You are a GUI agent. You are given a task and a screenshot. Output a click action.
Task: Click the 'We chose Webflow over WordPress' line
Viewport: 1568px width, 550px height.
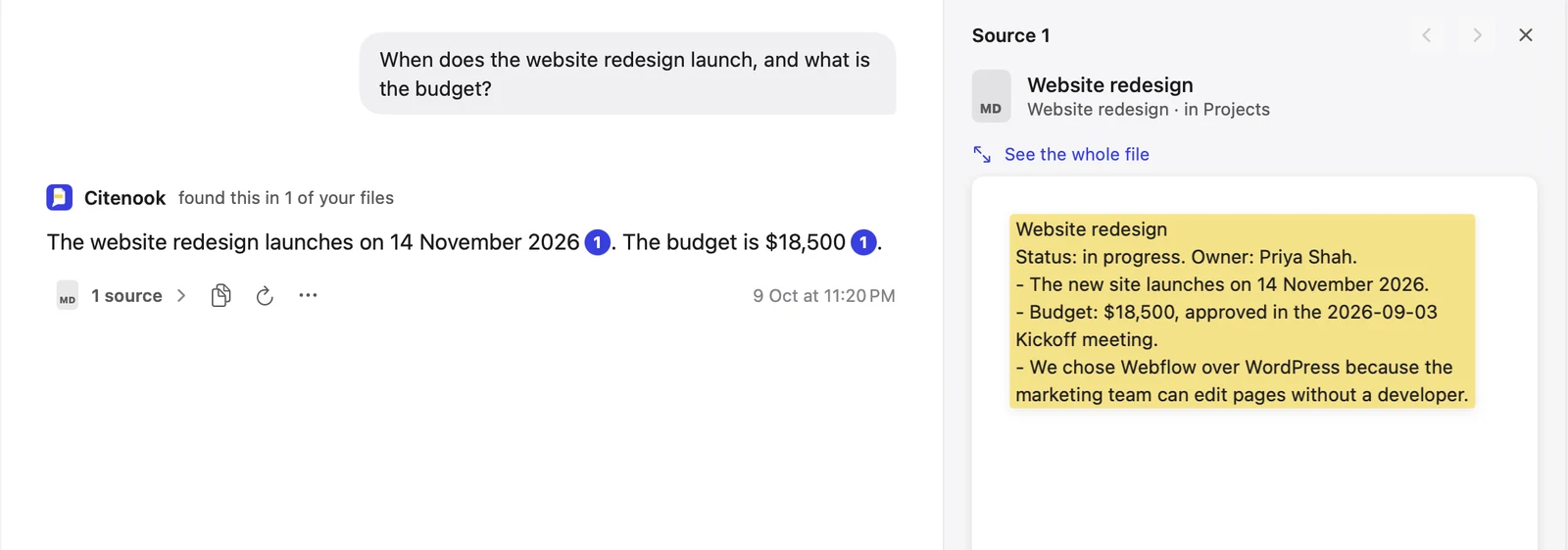(1242, 380)
